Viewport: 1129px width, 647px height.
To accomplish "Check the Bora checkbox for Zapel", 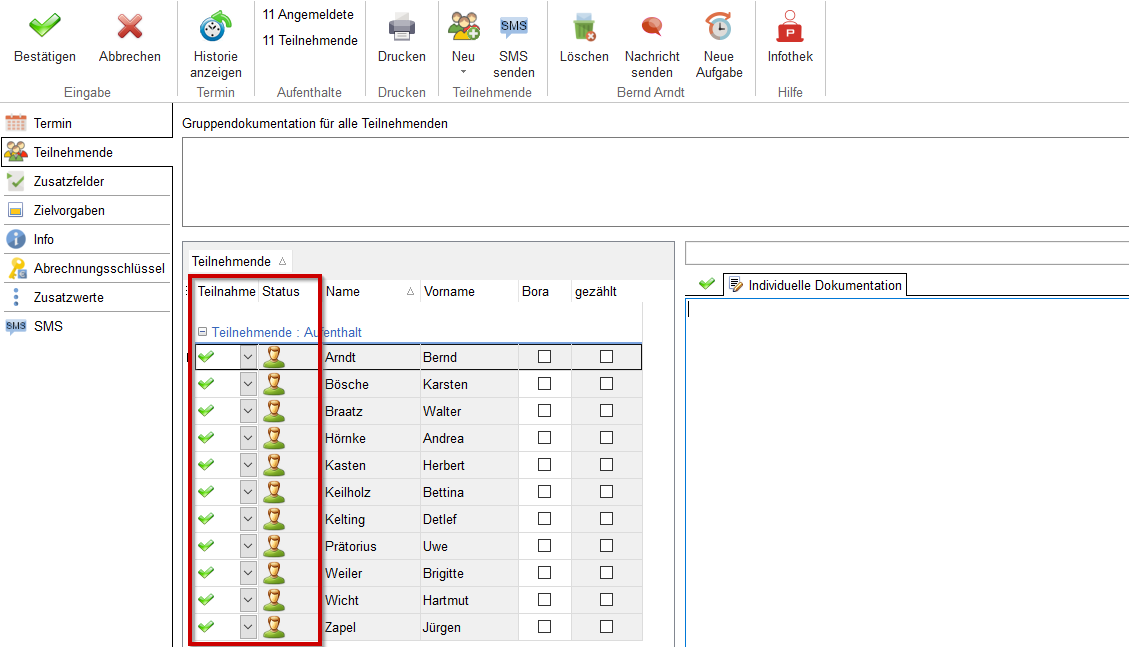I will [545, 627].
